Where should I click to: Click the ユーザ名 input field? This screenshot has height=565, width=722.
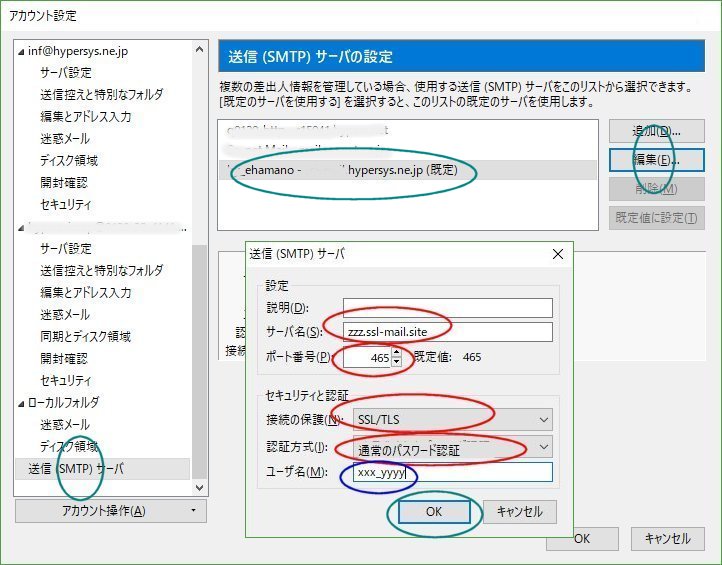point(447,472)
